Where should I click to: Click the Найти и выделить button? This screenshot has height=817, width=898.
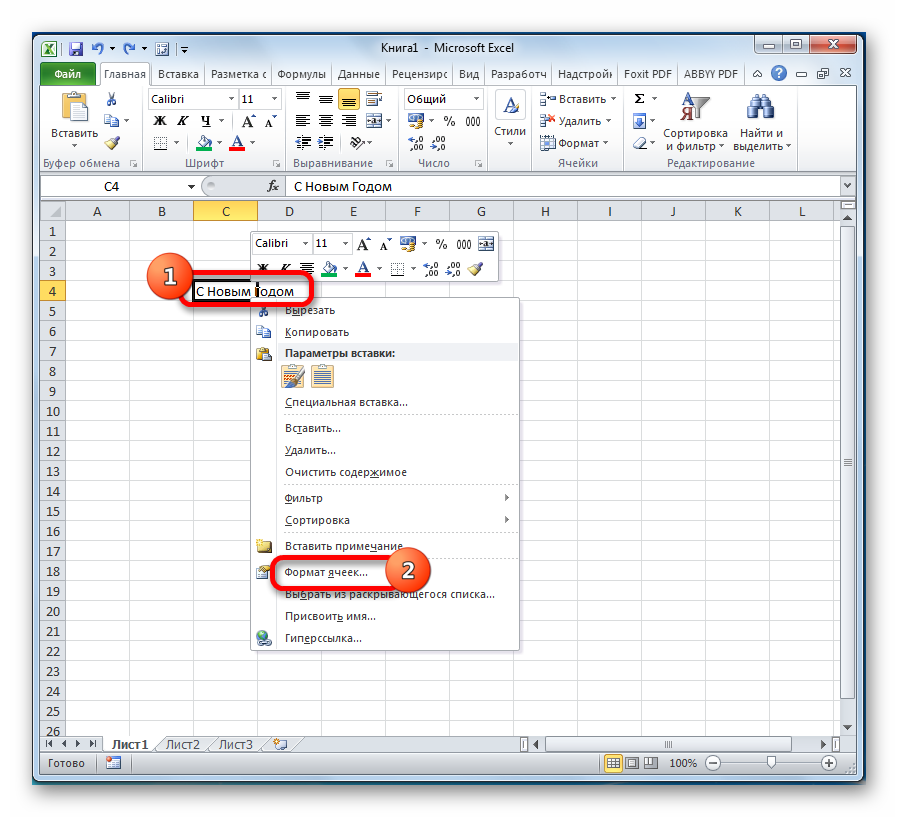click(761, 121)
